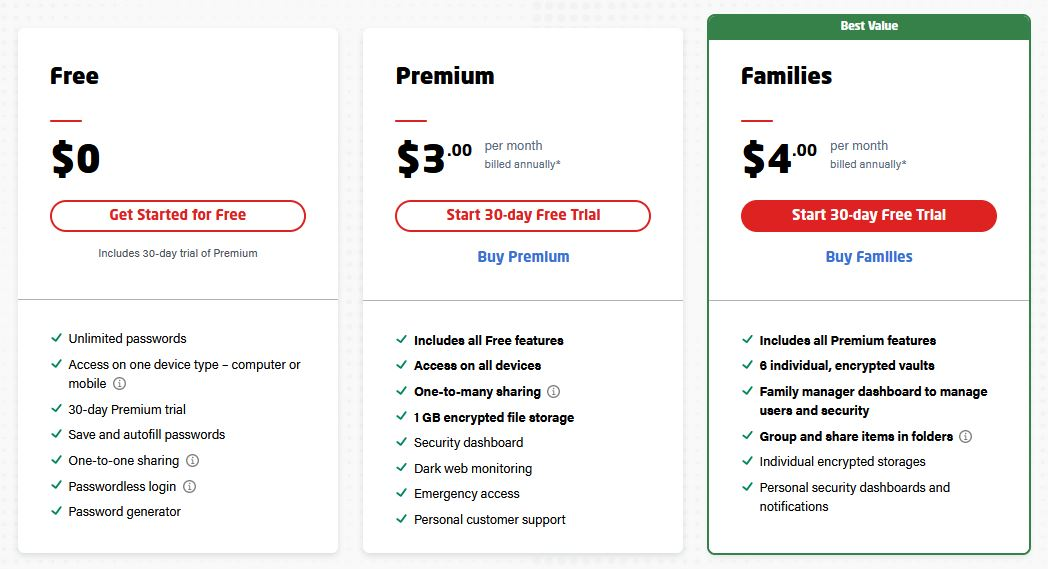1048x569 pixels.
Task: Click the Premium plan heading
Action: tap(445, 76)
